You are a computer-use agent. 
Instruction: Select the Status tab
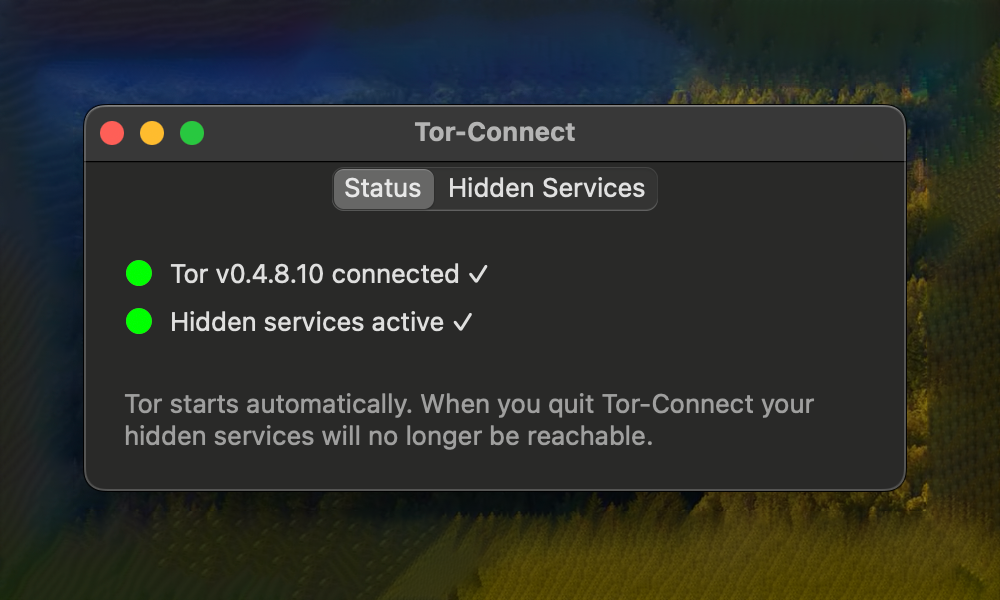383,189
